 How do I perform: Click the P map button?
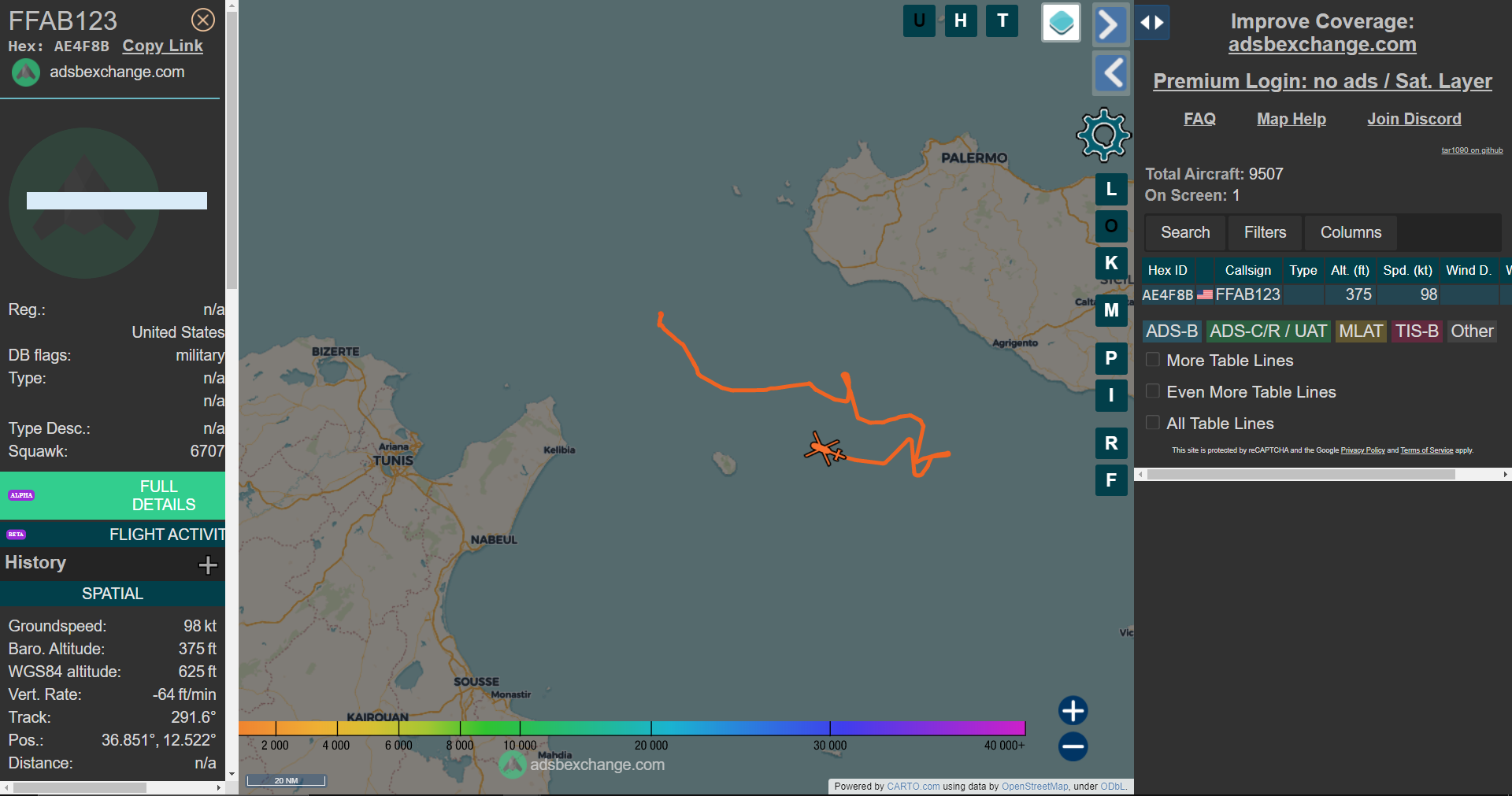tap(1111, 358)
